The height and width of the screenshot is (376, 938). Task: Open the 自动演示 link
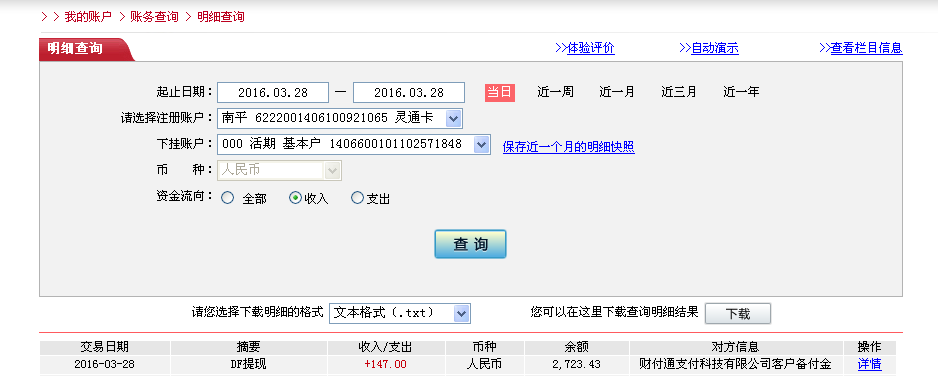pyautogui.click(x=709, y=48)
